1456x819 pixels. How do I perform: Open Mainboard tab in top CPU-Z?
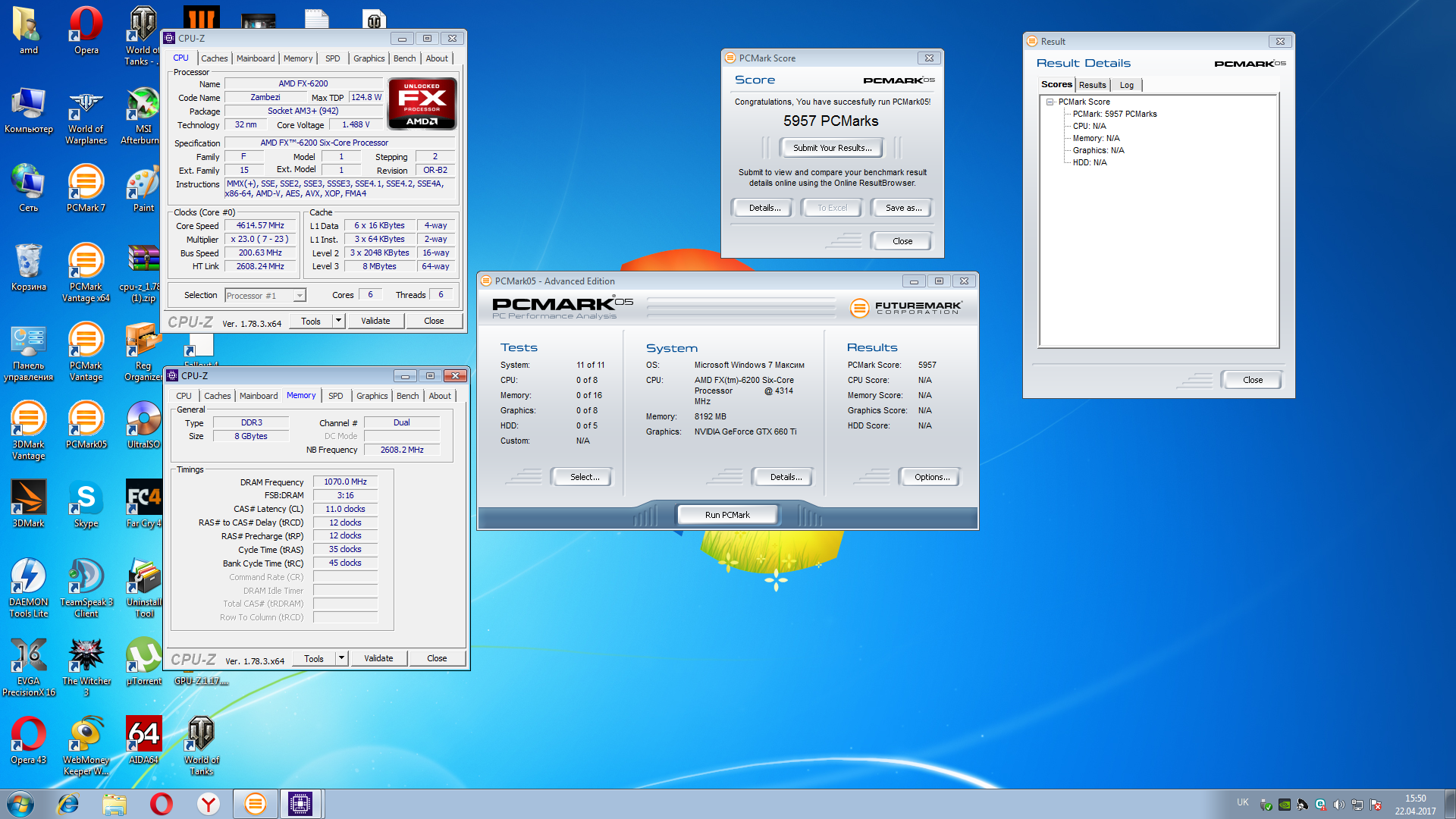[256, 58]
